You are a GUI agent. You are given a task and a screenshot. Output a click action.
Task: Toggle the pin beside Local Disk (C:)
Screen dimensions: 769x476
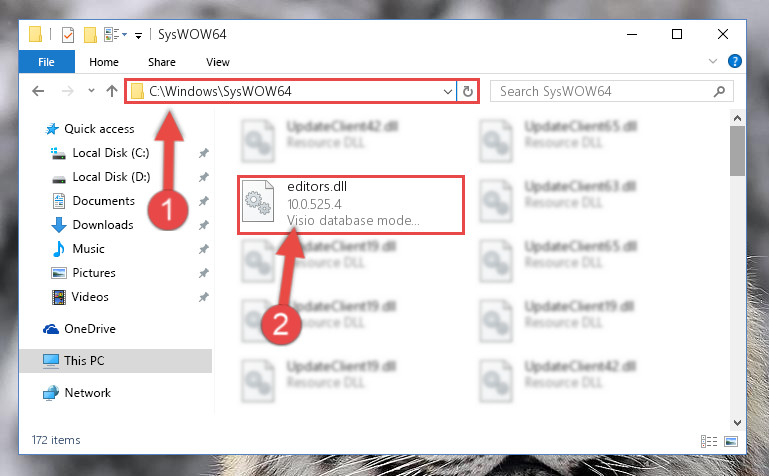tap(204, 153)
